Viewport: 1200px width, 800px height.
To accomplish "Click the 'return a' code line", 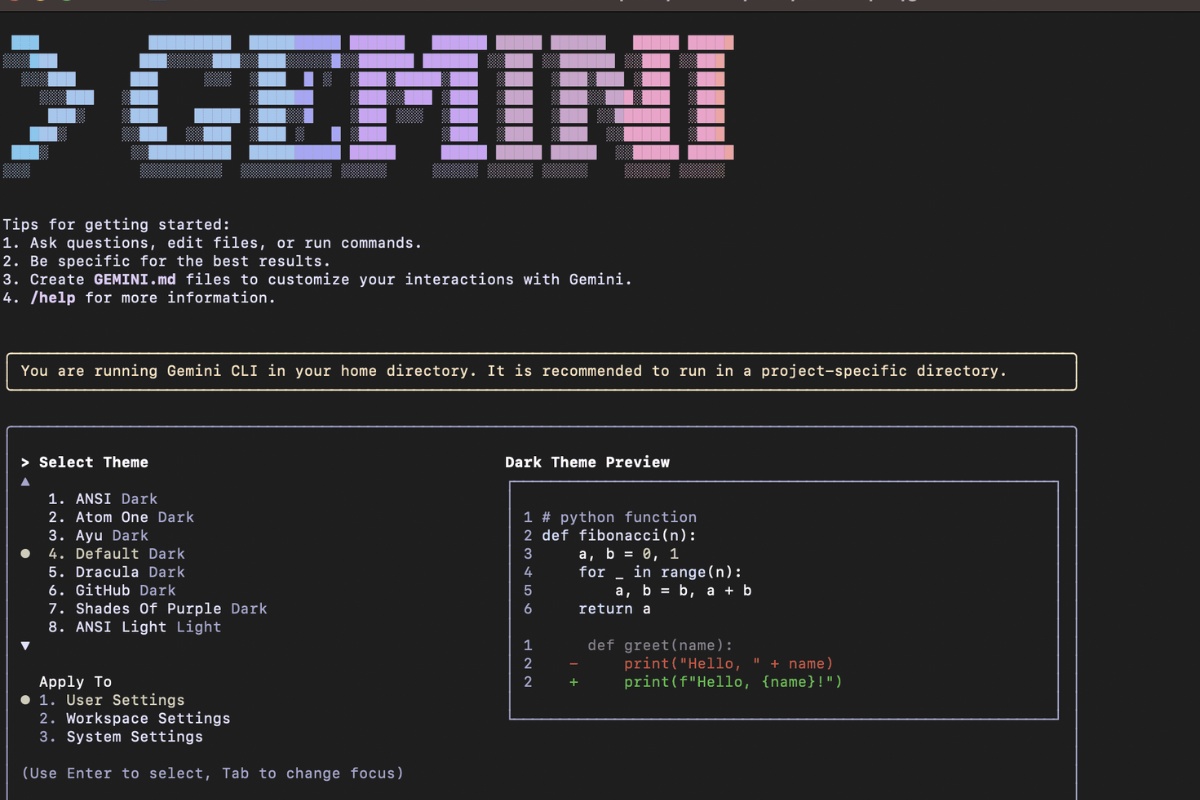I will click(x=615, y=608).
